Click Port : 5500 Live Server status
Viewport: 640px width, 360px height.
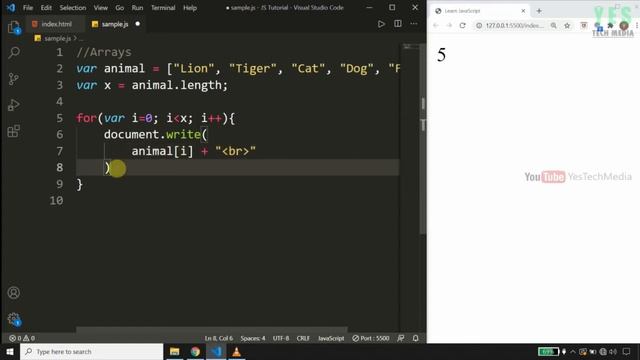pos(371,338)
